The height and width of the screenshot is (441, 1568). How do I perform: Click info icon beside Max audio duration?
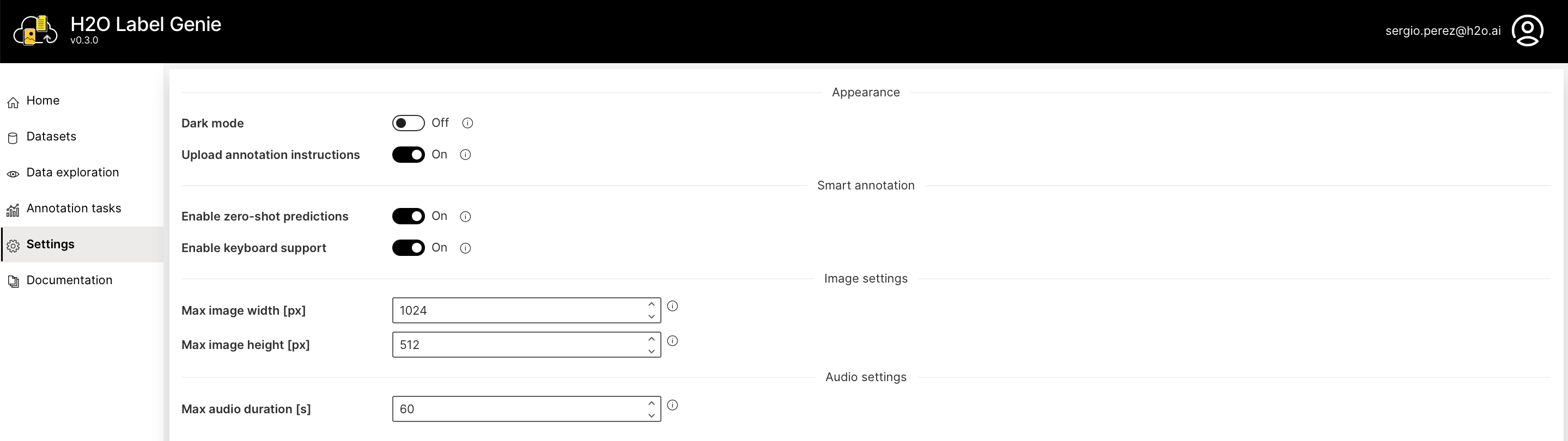(x=672, y=405)
